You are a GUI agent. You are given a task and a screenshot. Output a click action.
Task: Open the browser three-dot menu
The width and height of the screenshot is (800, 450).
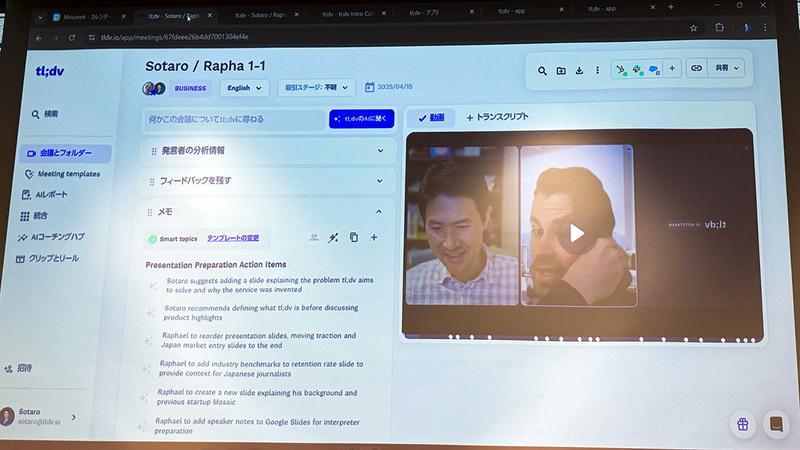click(x=765, y=27)
